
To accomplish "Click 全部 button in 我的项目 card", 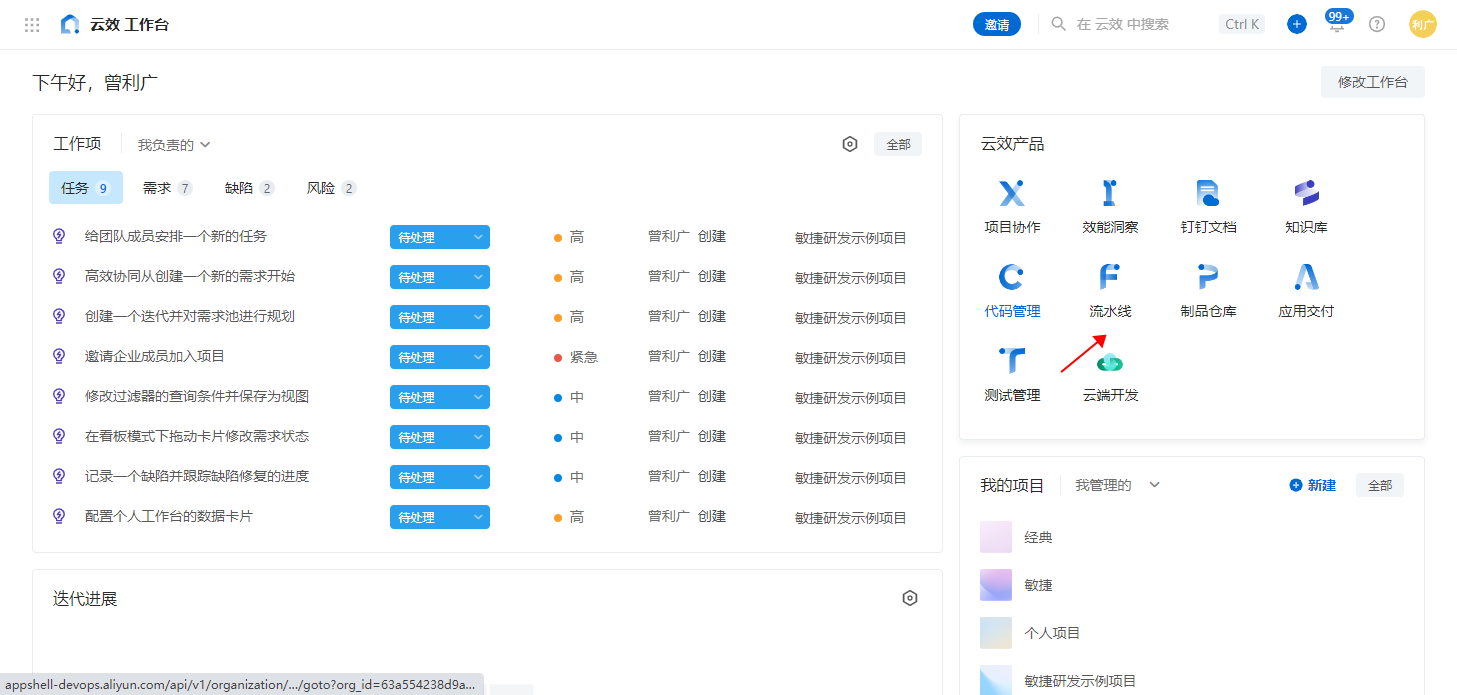I will [1380, 485].
